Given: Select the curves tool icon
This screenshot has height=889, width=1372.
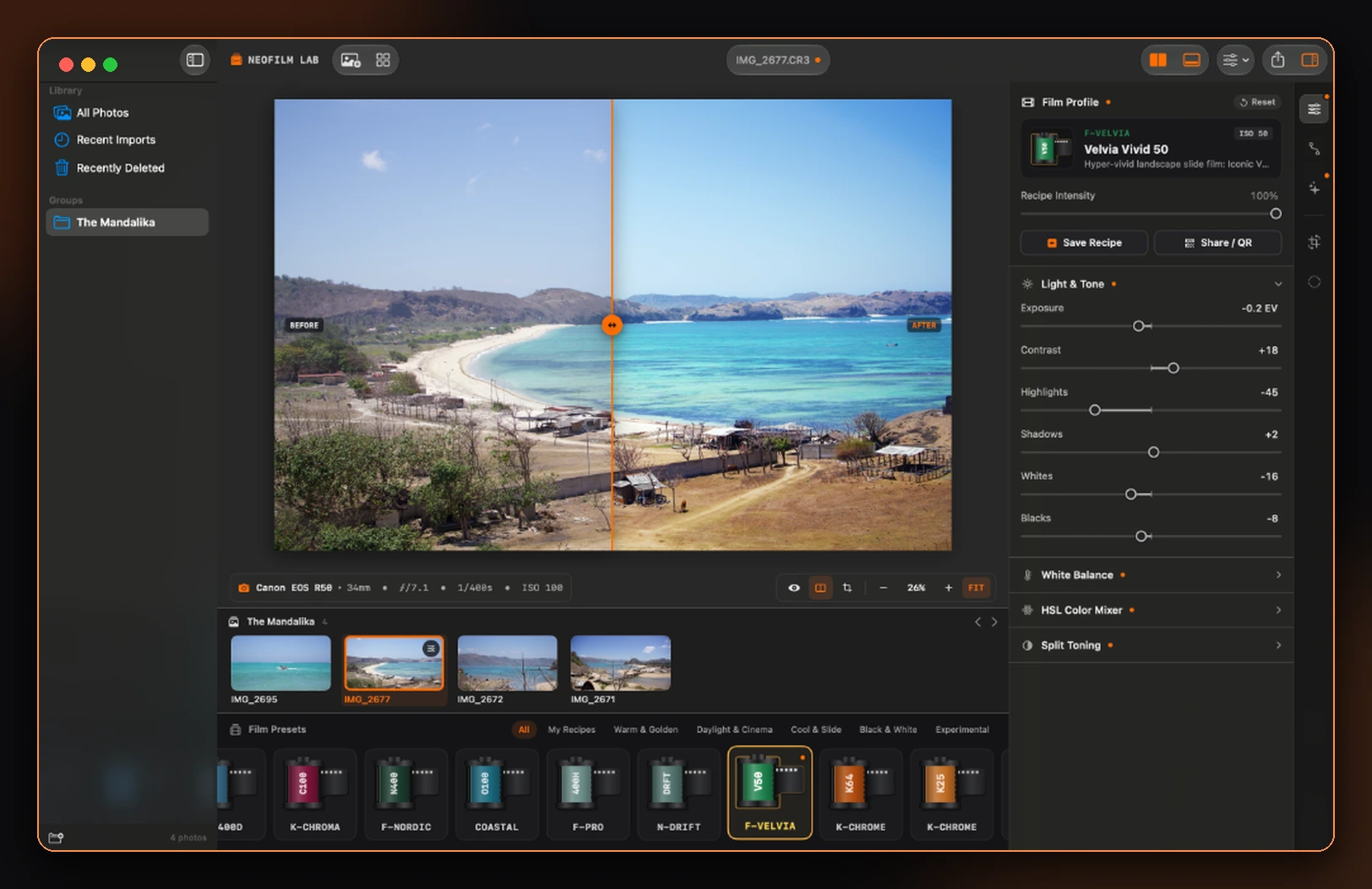Looking at the screenshot, I should pyautogui.click(x=1314, y=149).
